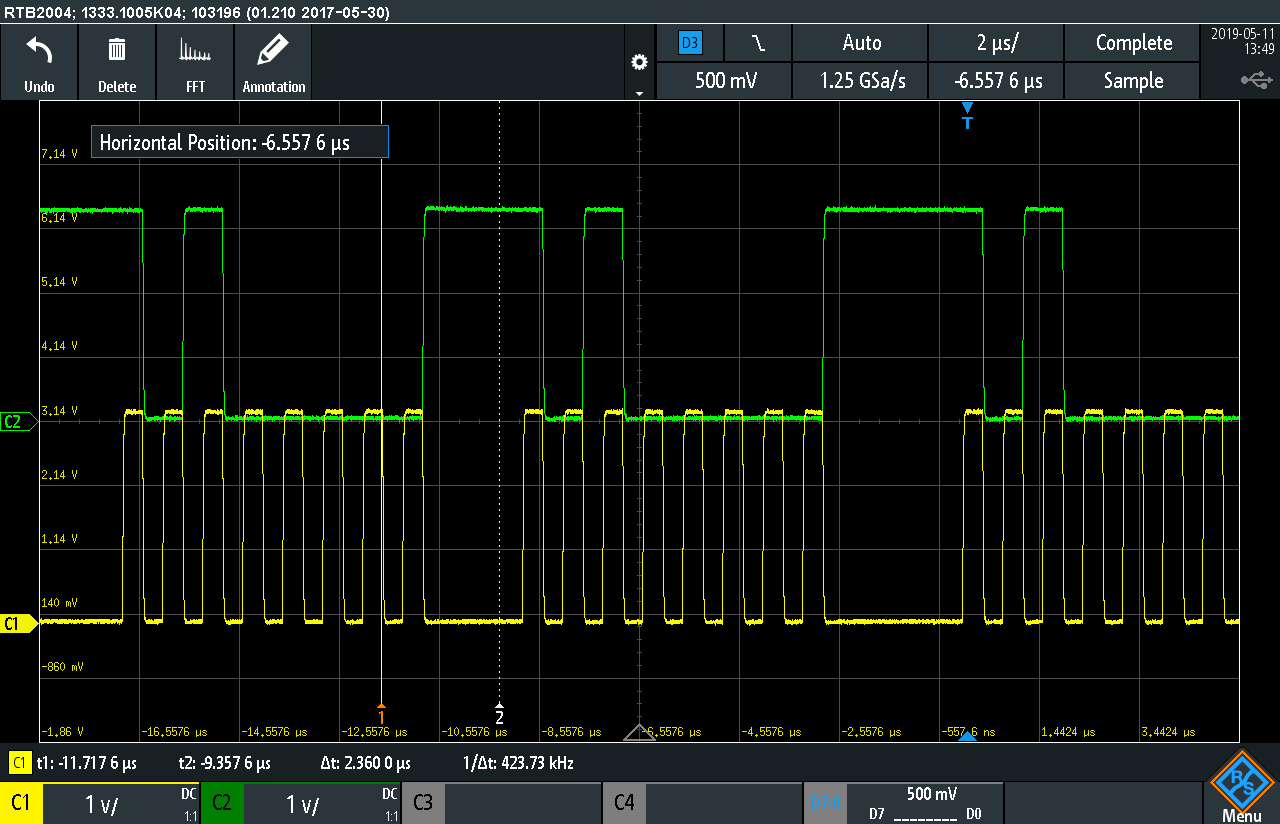The image size is (1280, 824).
Task: Open the 1.25 GSa/s sample rate setting
Action: click(x=861, y=81)
